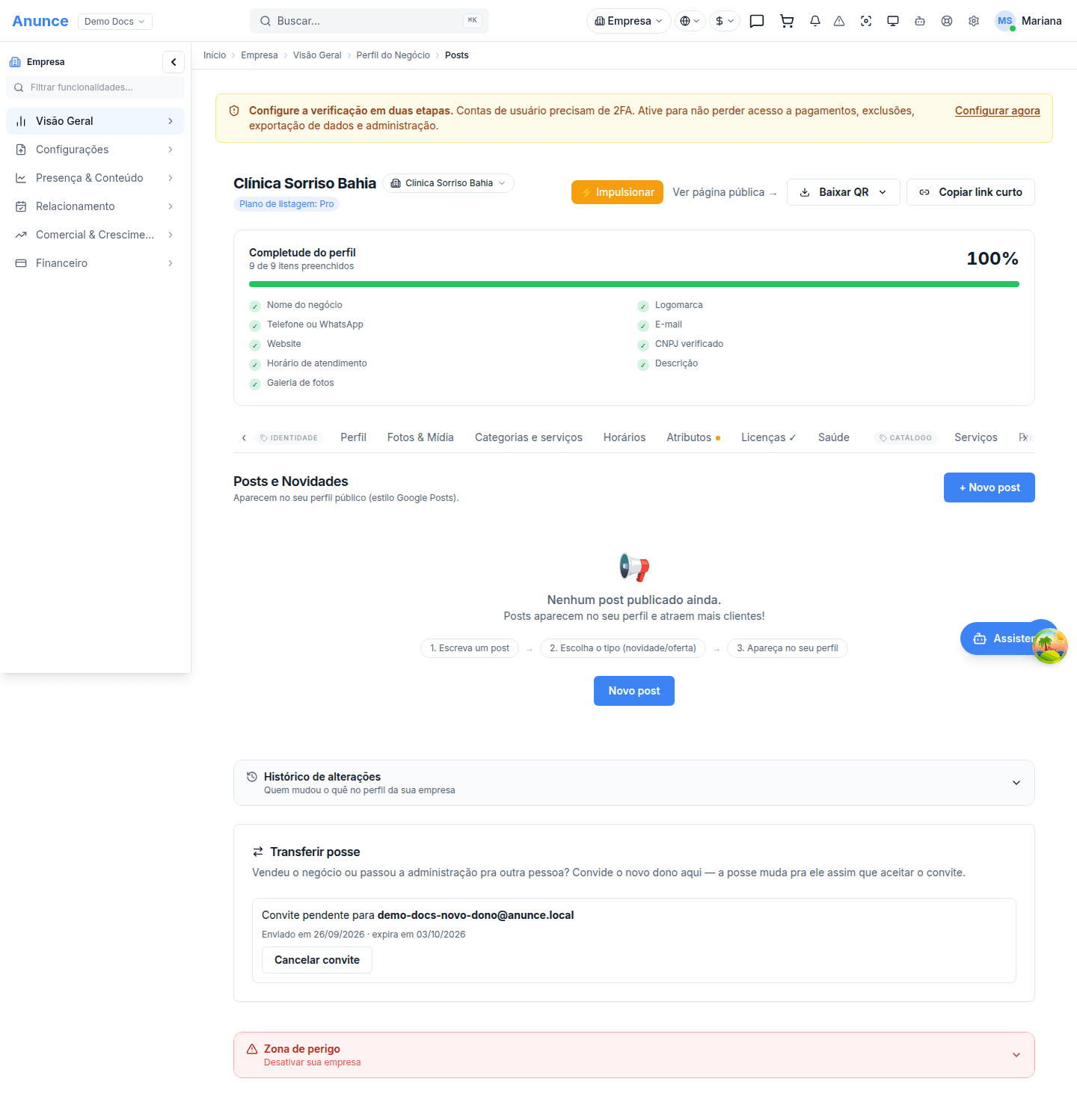
Task: Open the Categorias e serviços tab
Action: [x=529, y=437]
